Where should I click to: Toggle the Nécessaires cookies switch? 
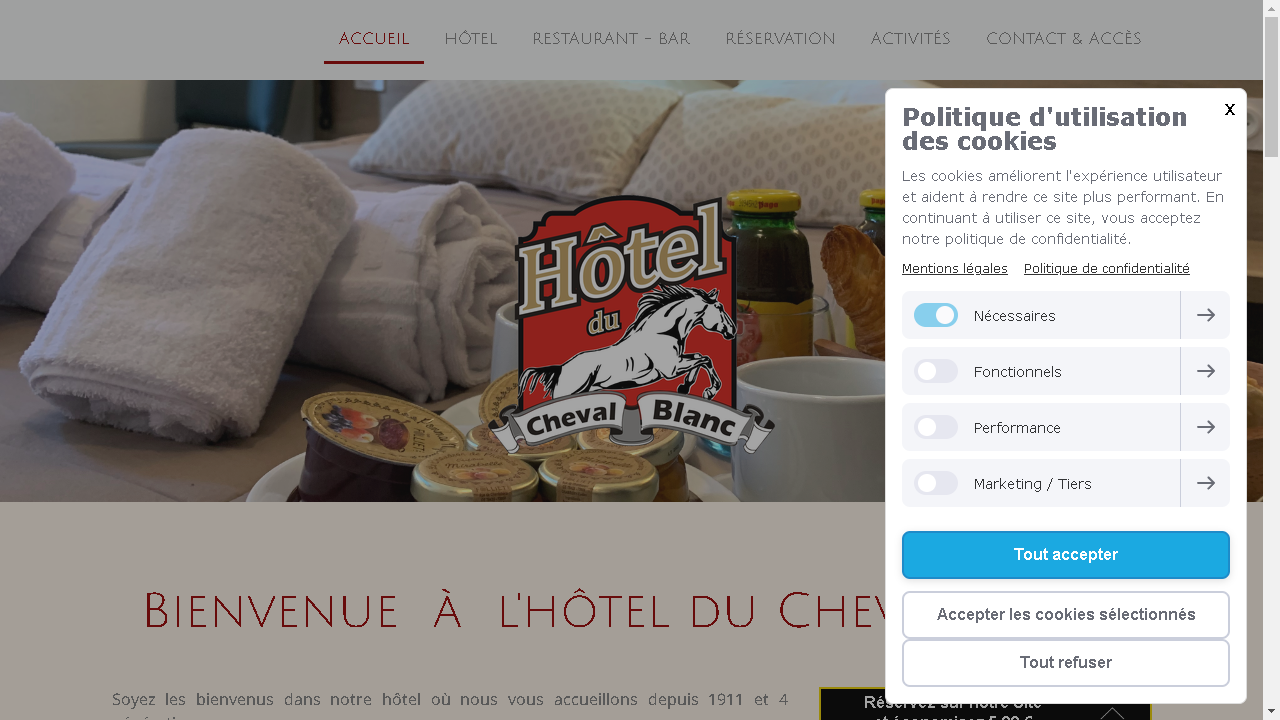click(936, 315)
